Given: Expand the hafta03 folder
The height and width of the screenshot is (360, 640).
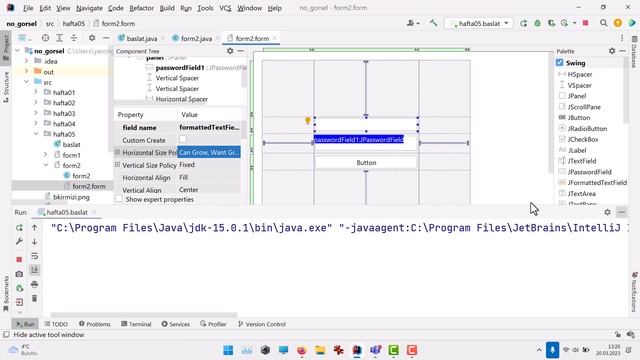Looking at the screenshot, I should [x=36, y=113].
